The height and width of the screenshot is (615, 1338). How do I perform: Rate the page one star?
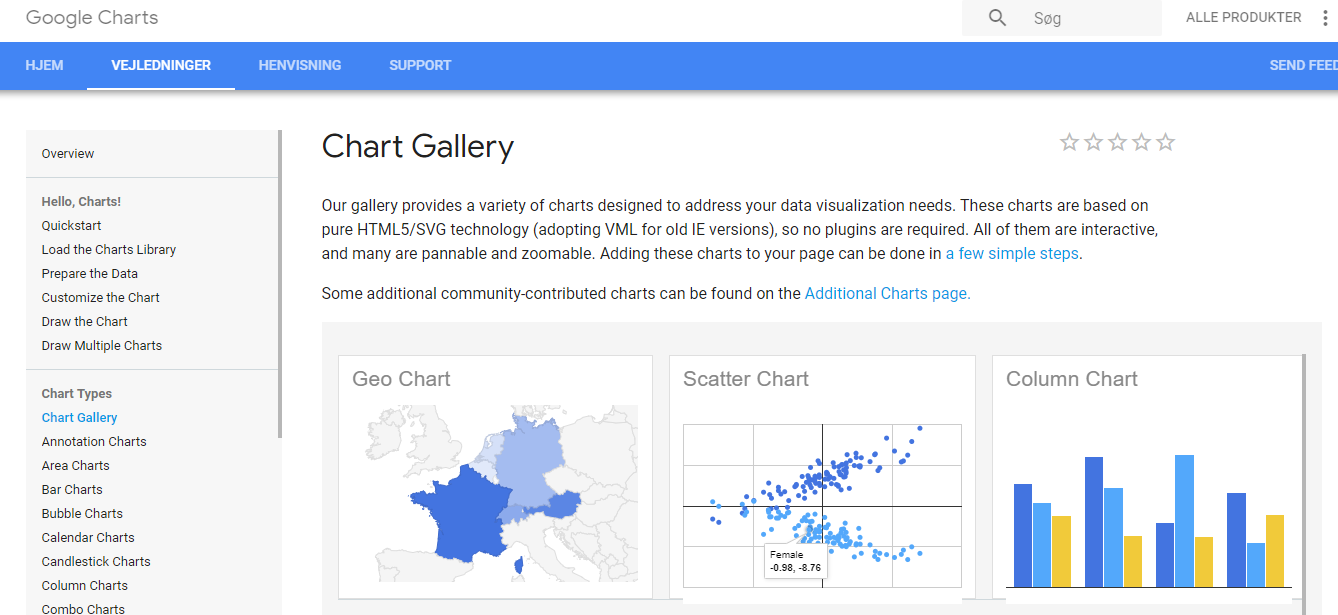point(1069,142)
